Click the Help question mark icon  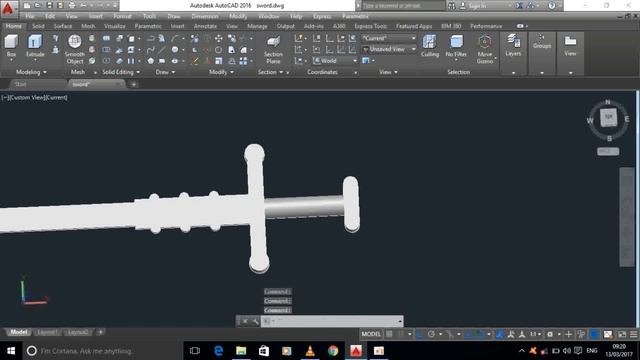[552, 5]
